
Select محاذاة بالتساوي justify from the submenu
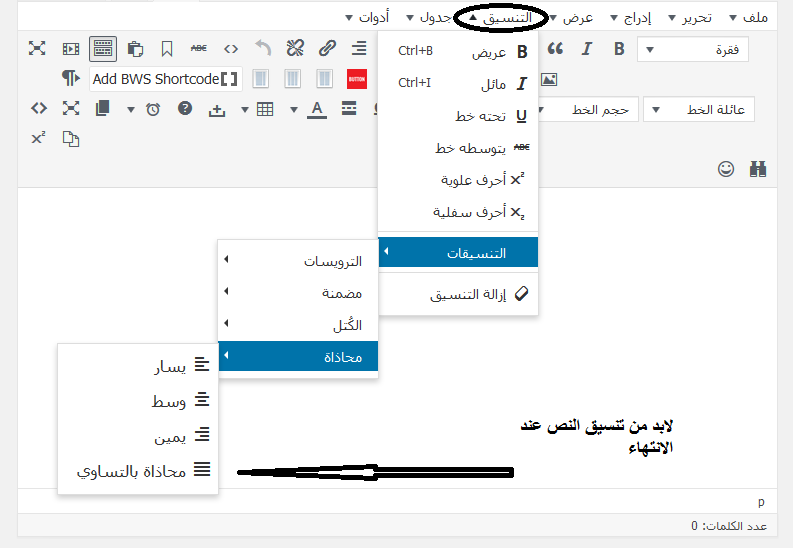coord(140,469)
